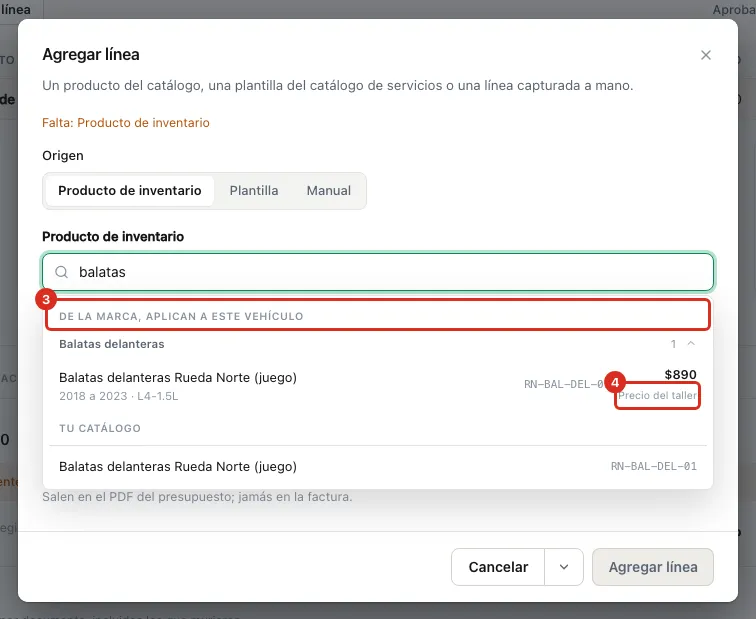The width and height of the screenshot is (756, 619).
Task: Click the Agregar línea button
Action: tap(653, 567)
